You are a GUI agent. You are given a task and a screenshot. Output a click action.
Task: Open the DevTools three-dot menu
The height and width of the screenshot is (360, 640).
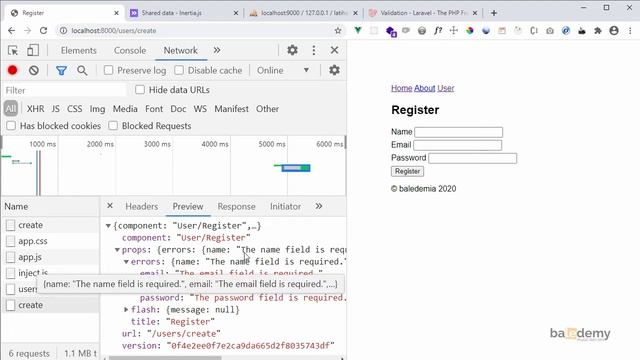[313, 50]
